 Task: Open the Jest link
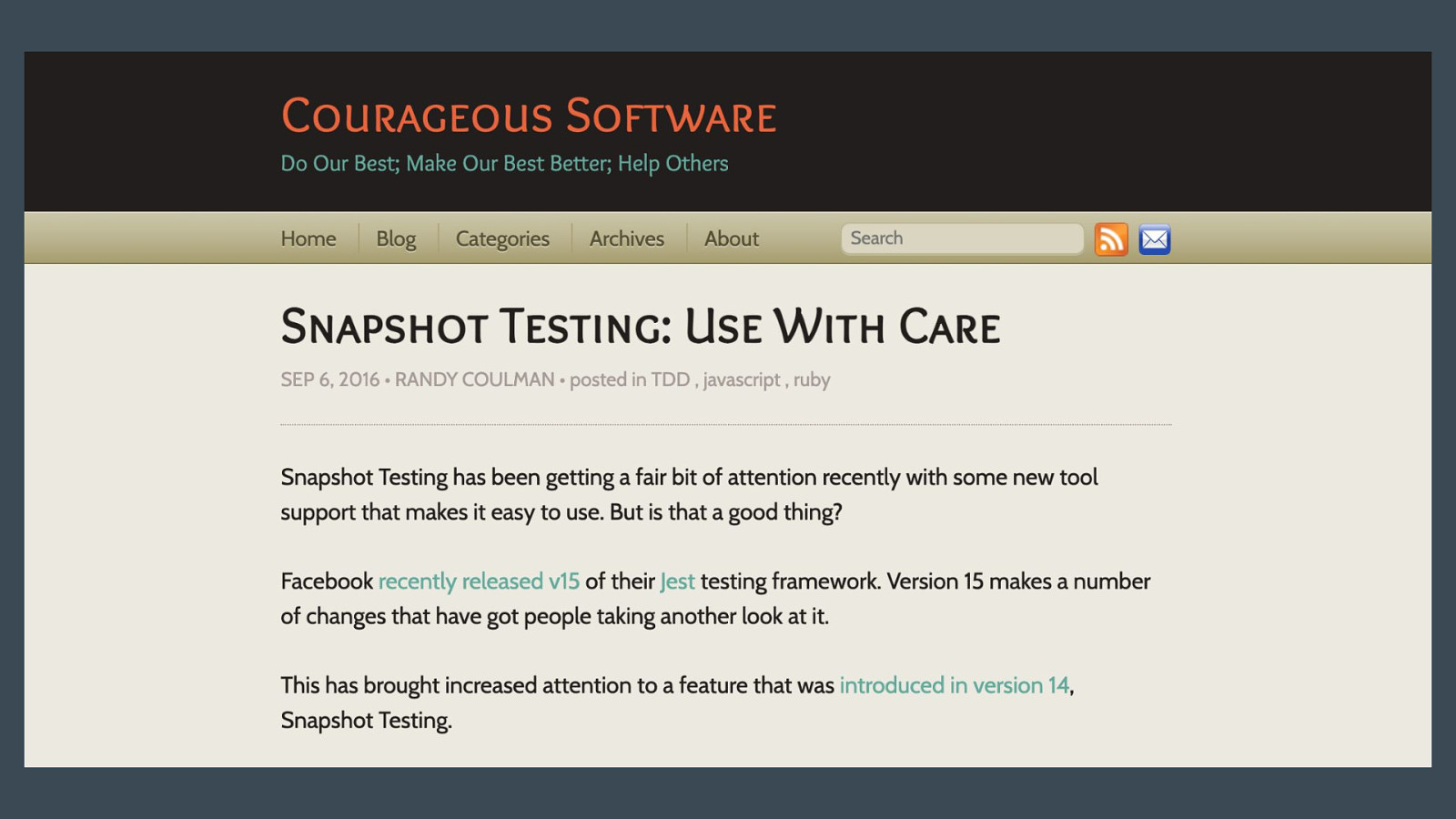point(677,581)
